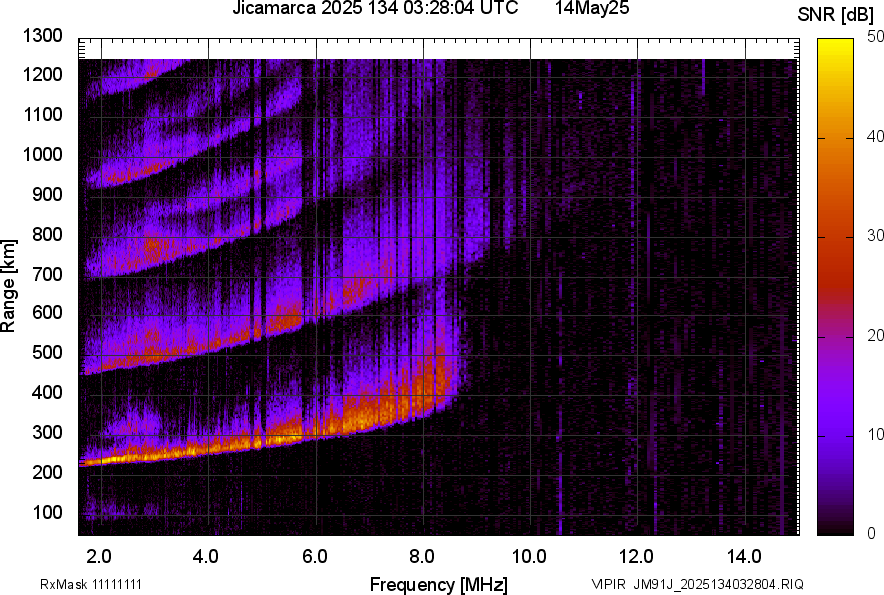Screen dimensions: 884x595
Task: Click the "Frequency [MHz]" axis label
Action: click(439, 585)
